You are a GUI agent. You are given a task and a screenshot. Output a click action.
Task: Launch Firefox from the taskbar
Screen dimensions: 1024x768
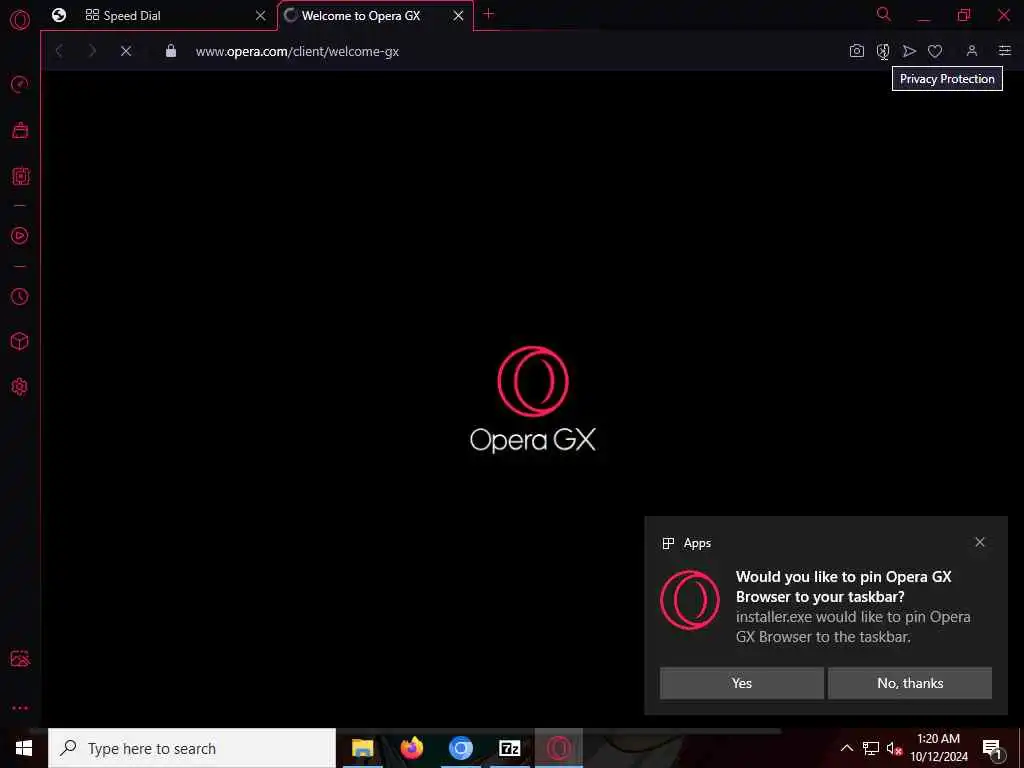411,748
